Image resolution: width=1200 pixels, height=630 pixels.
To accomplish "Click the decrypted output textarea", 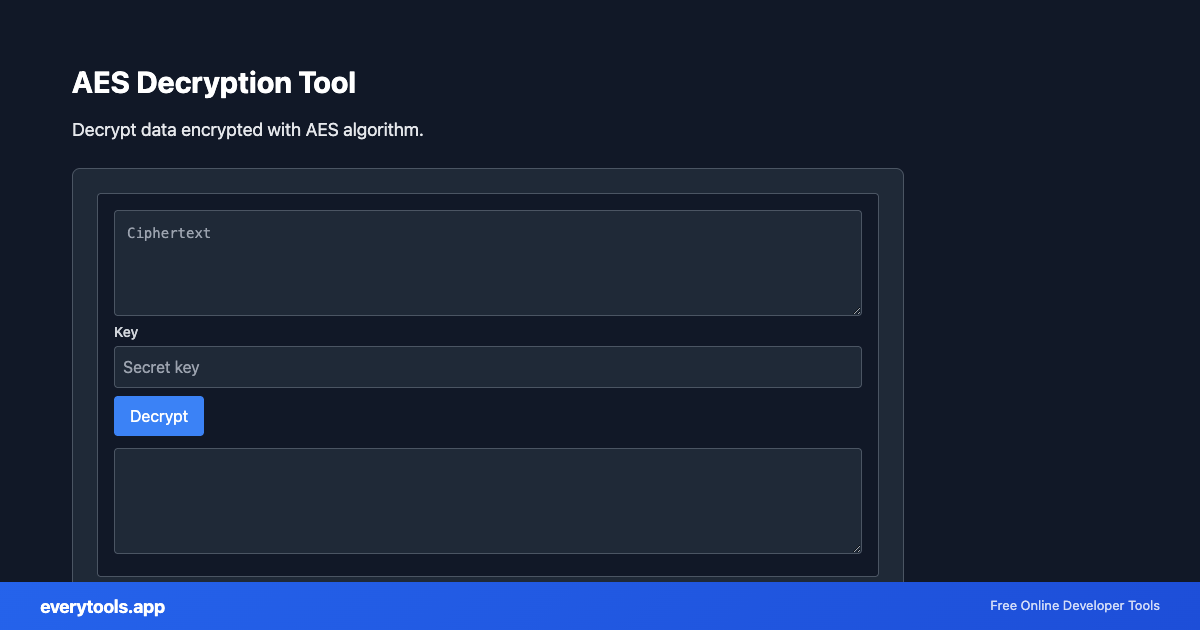I will point(488,500).
